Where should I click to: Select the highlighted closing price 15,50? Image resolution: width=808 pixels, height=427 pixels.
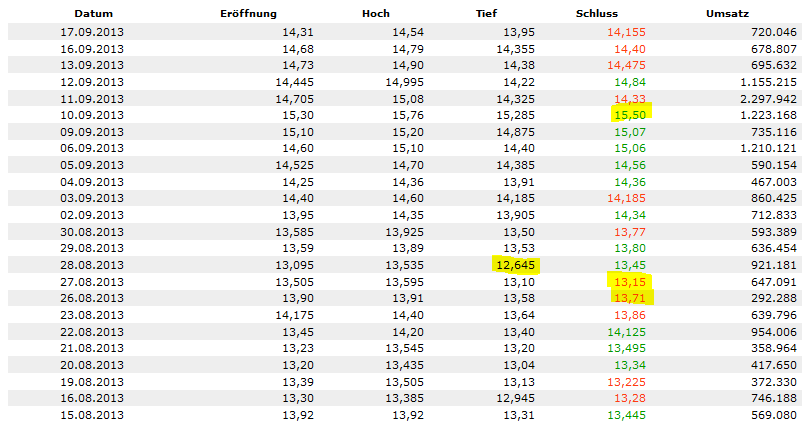(x=631, y=115)
